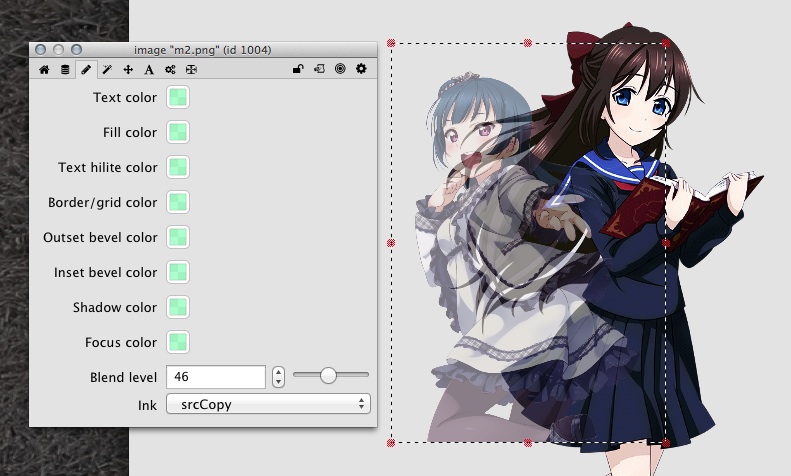The width and height of the screenshot is (791, 476).
Task: Open the position four-arrow move tab
Action: pos(128,70)
